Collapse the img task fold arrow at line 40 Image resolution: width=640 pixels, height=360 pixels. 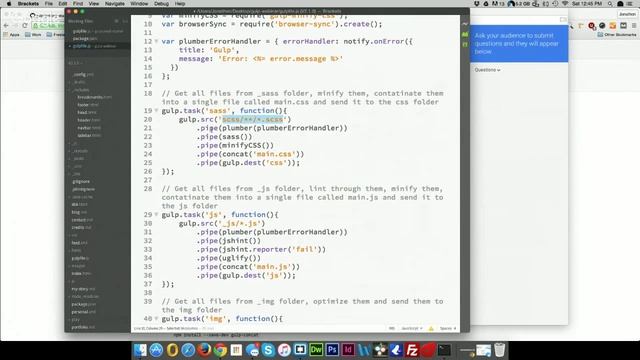(156, 319)
